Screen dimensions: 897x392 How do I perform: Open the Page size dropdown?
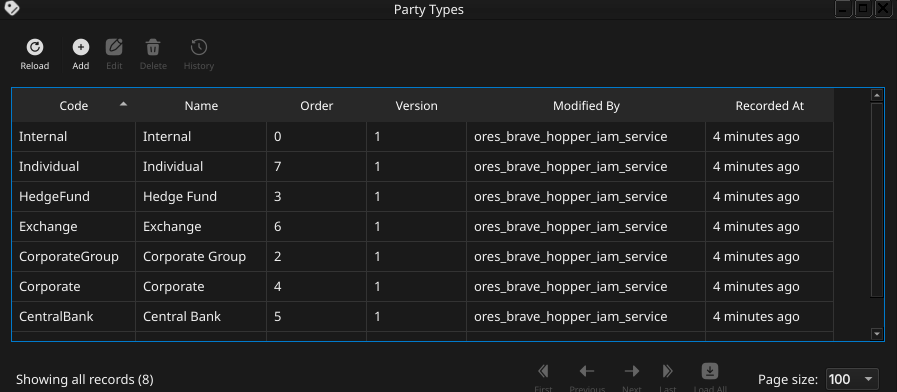click(x=852, y=379)
